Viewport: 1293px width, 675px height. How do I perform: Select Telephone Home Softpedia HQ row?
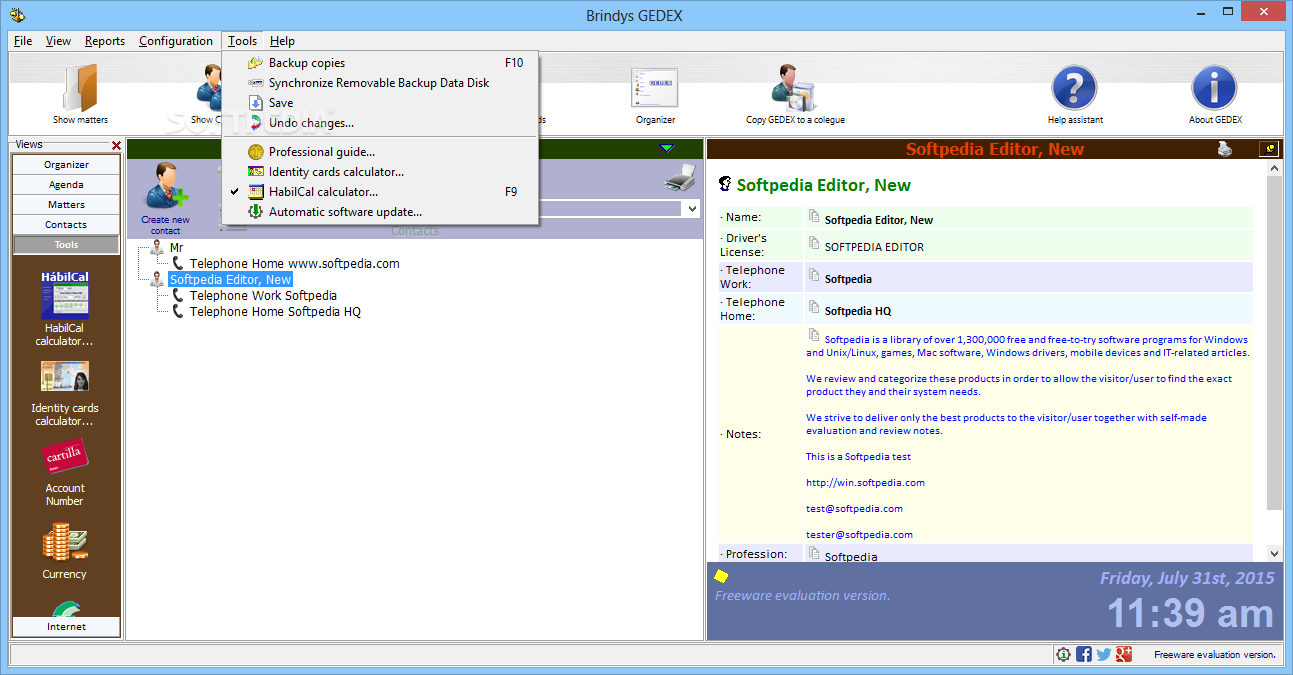275,312
